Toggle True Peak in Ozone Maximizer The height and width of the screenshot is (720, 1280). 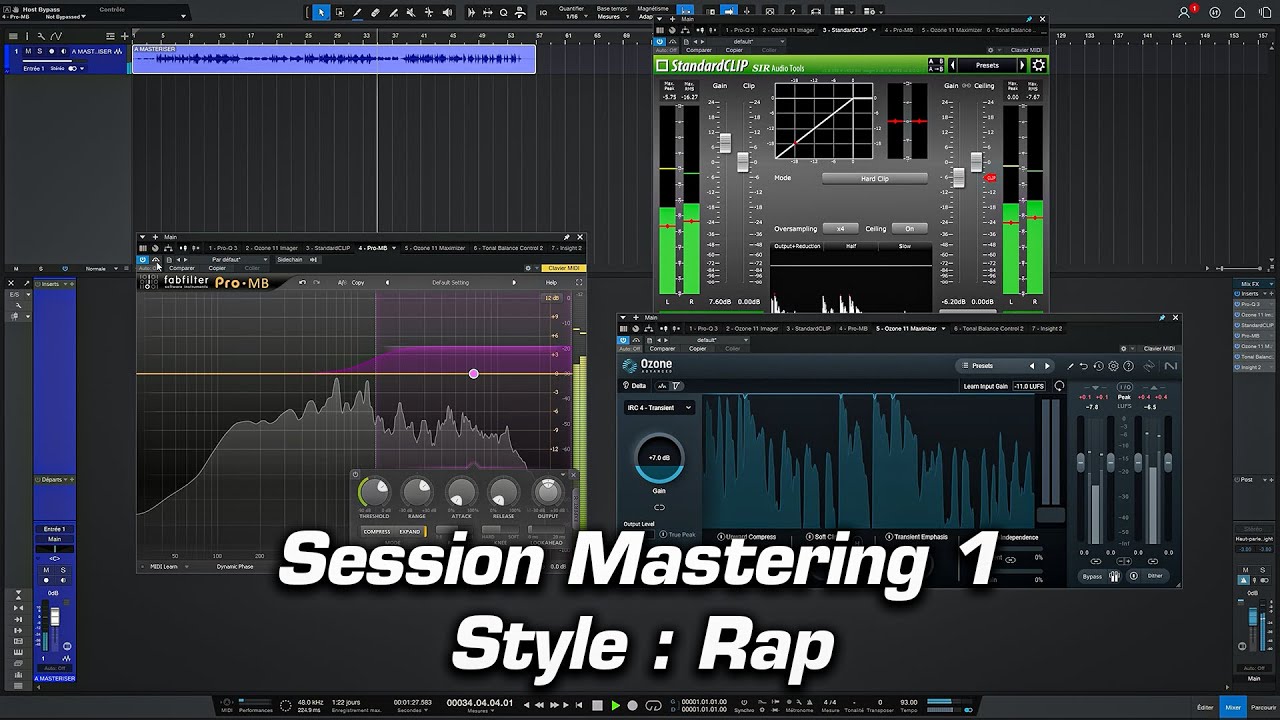677,536
